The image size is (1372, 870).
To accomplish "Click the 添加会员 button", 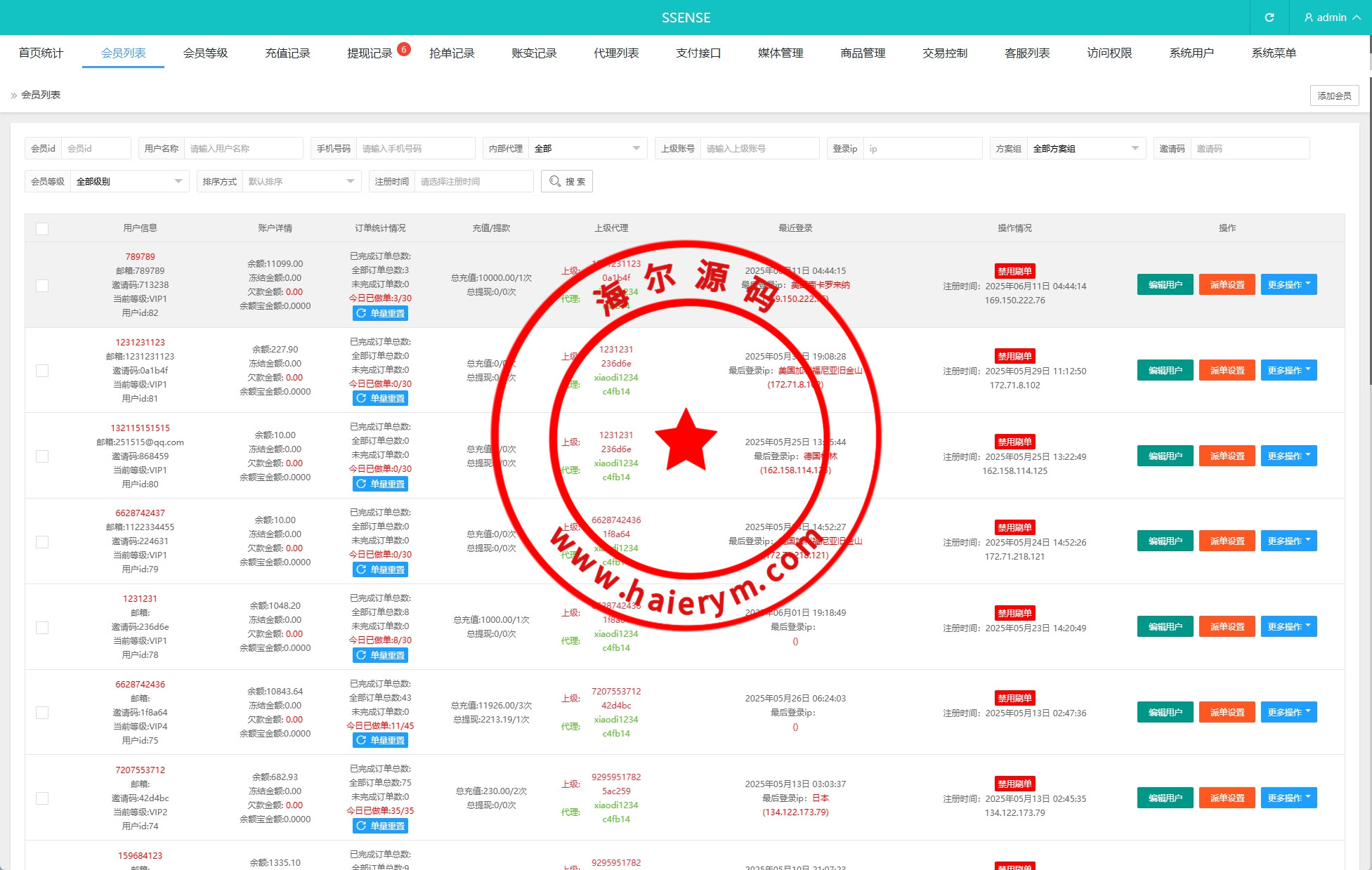I will coord(1333,95).
